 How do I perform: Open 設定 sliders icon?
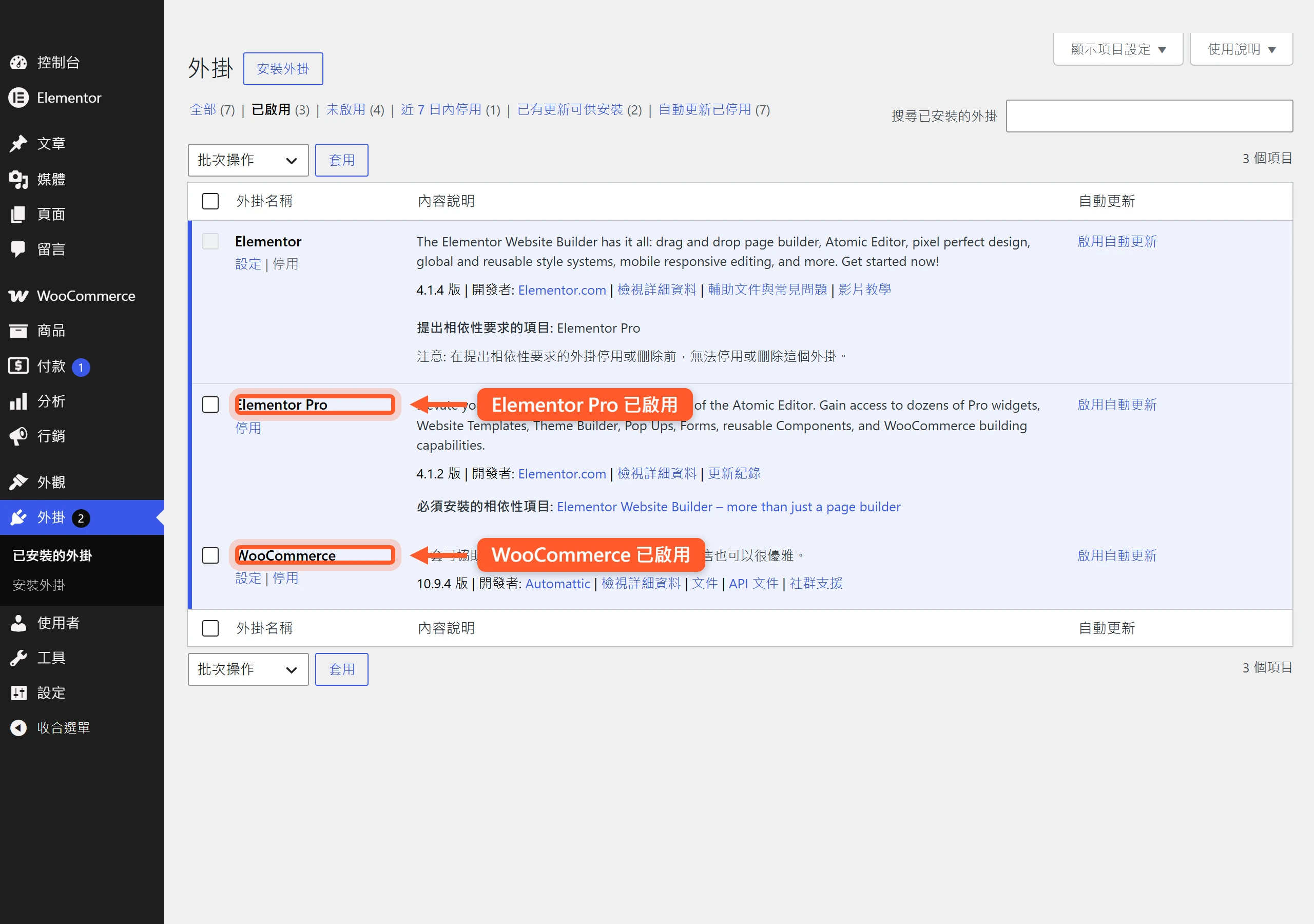(x=18, y=692)
